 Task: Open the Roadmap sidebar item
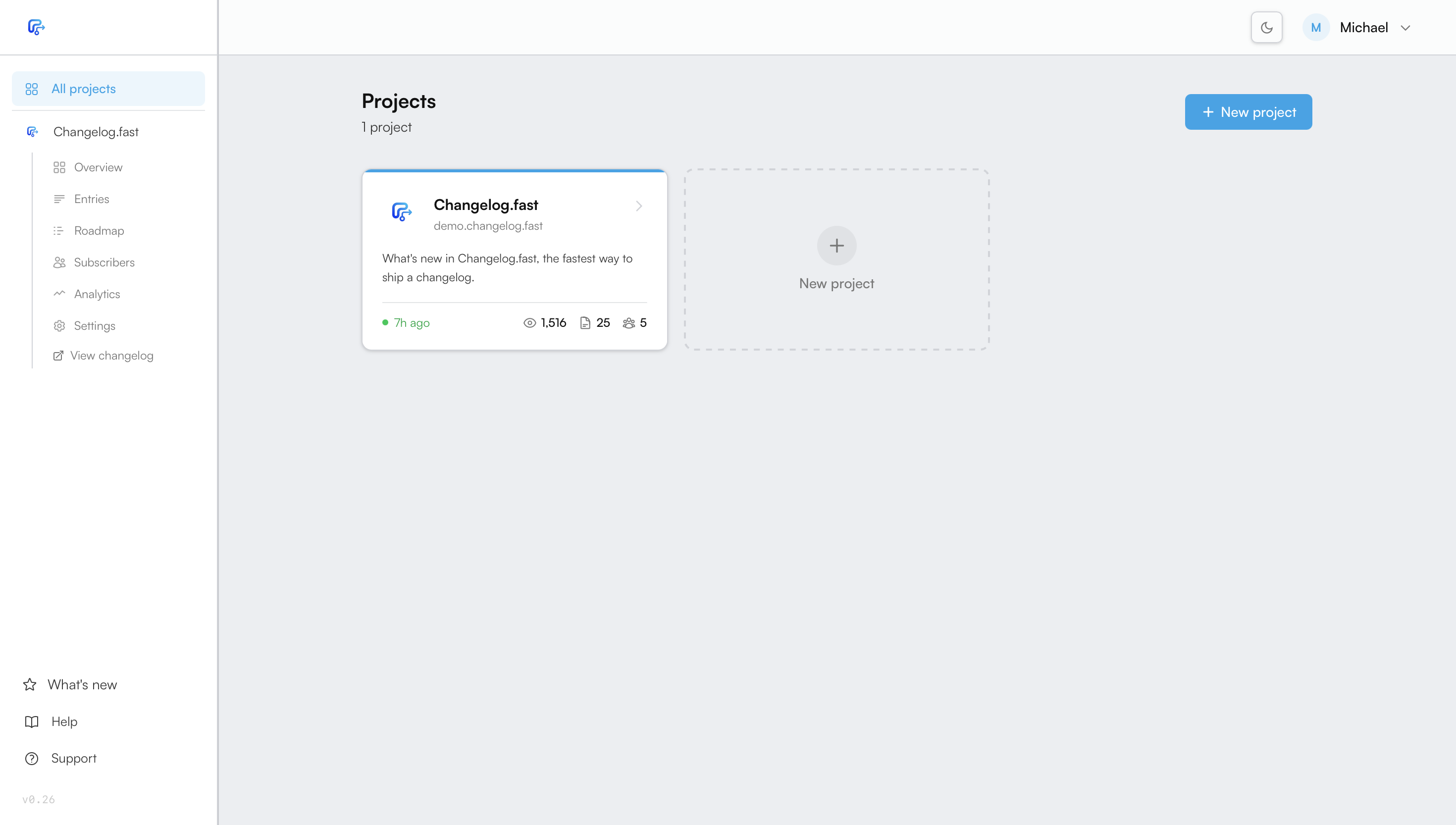pos(99,231)
